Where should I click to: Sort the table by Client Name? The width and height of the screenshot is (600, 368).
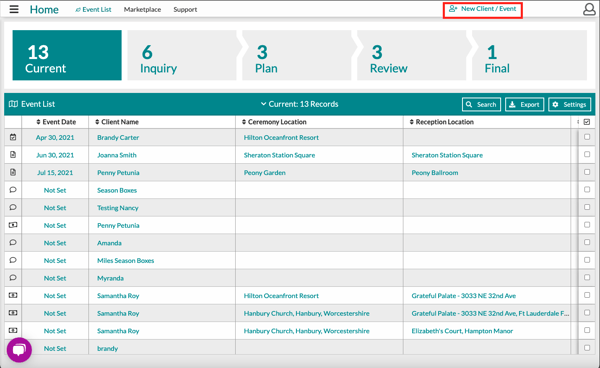pyautogui.click(x=117, y=122)
